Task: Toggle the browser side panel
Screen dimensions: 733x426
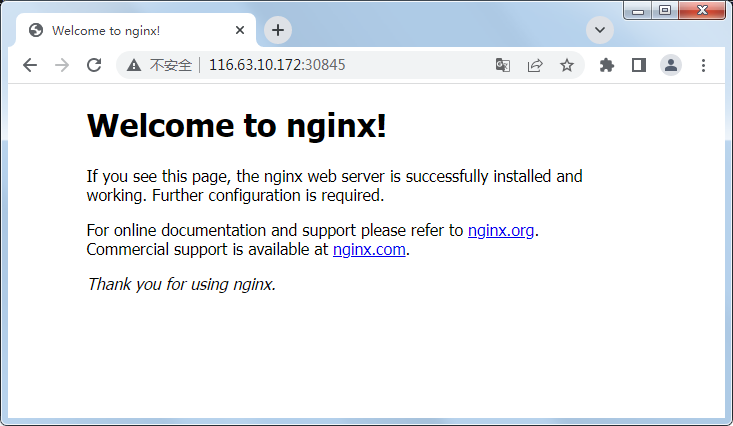Action: (639, 65)
